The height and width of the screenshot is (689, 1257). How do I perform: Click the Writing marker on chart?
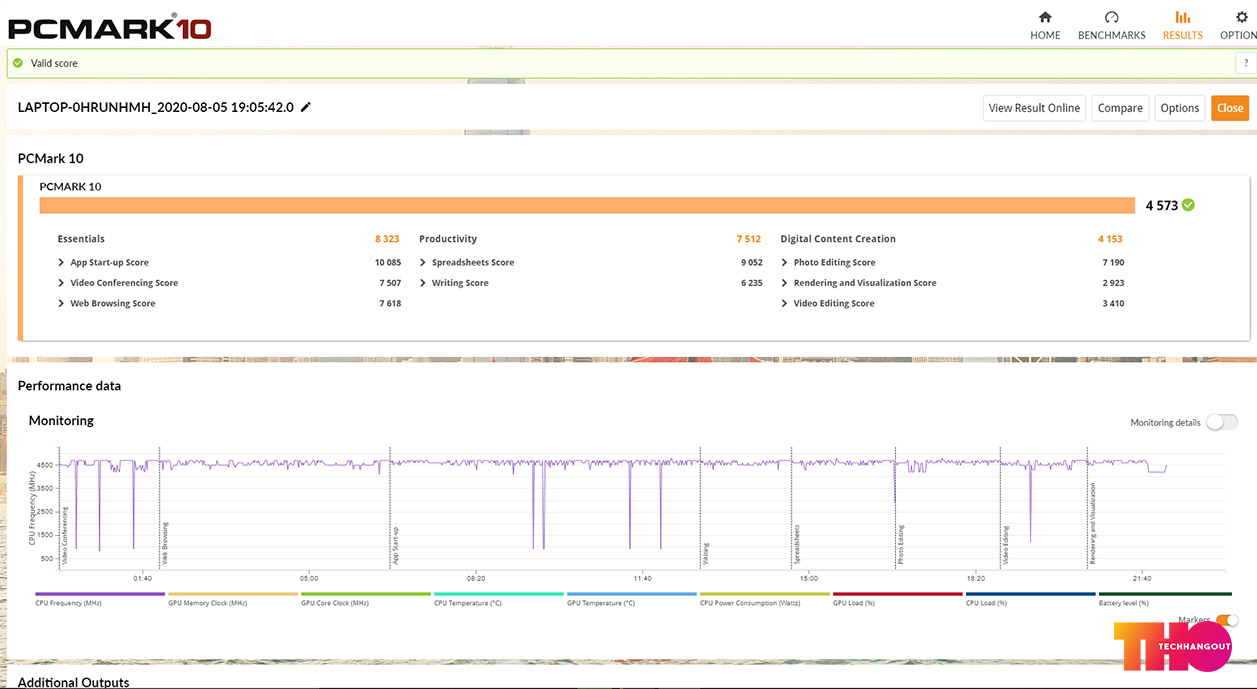[706, 555]
